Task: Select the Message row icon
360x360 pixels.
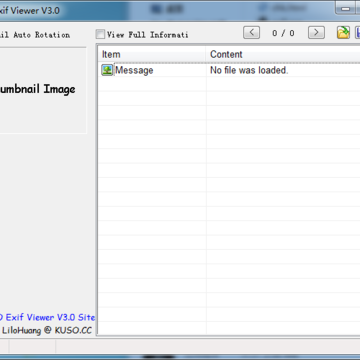Action: coord(107,70)
